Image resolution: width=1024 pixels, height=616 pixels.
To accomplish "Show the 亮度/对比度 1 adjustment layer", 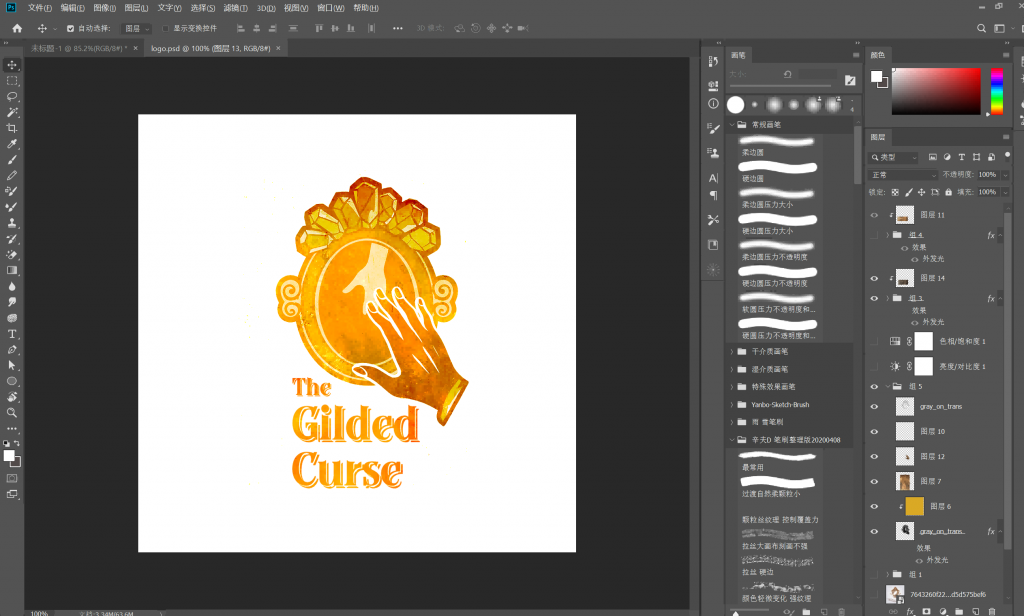I will click(874, 366).
